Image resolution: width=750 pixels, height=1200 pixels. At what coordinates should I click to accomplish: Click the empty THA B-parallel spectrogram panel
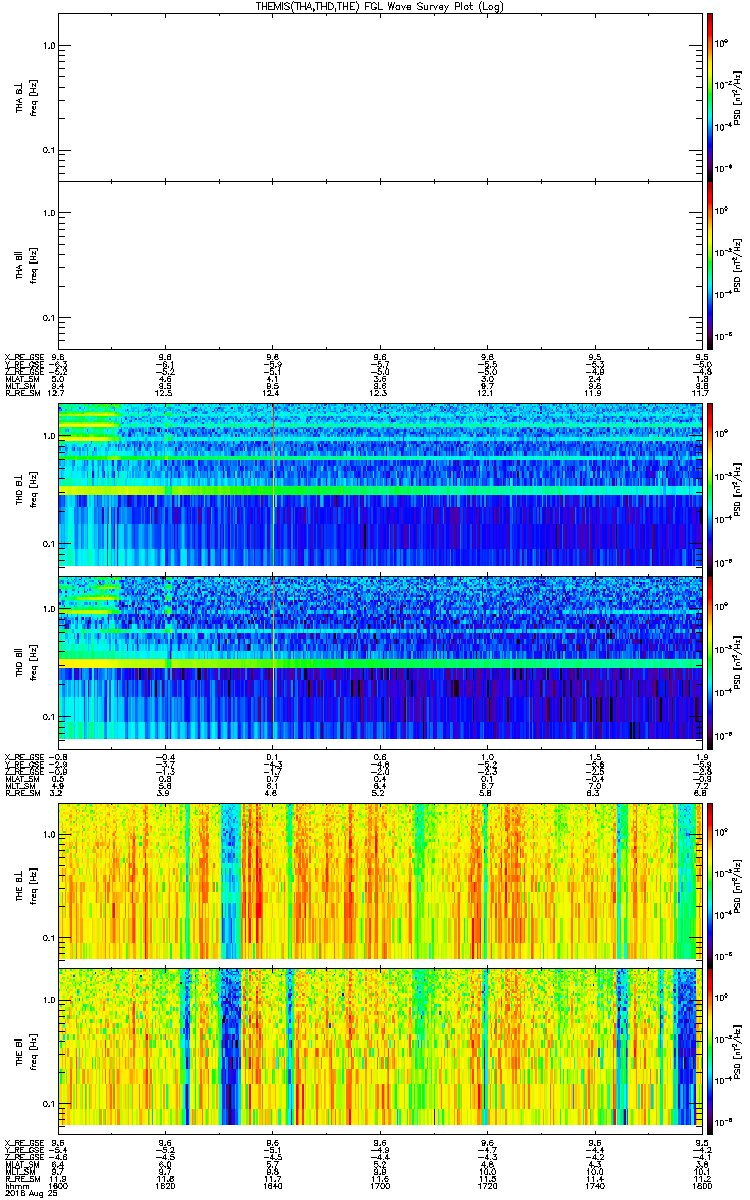tap(381, 265)
